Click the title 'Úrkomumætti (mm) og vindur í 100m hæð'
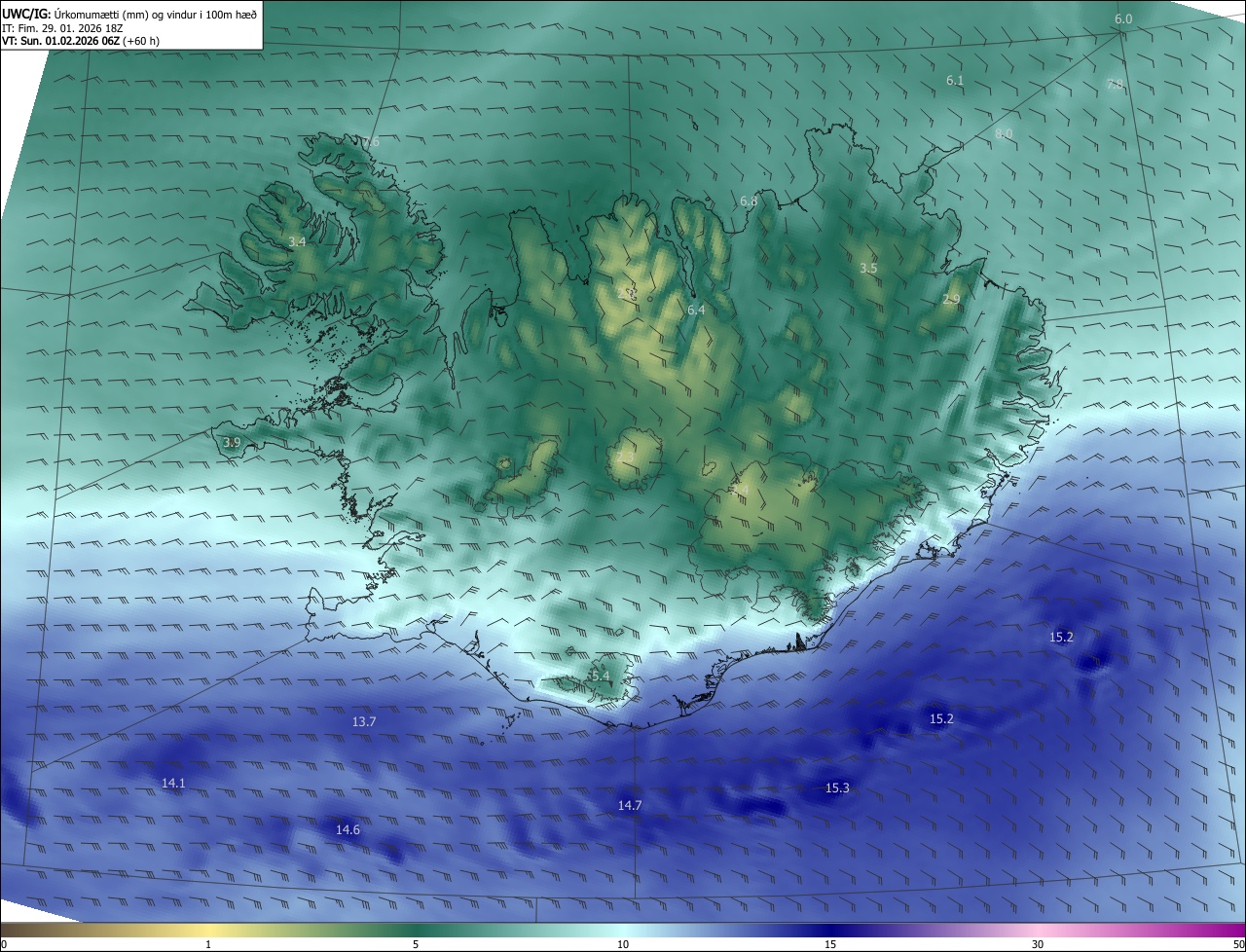Screen dimensions: 1246x952 [156, 14]
